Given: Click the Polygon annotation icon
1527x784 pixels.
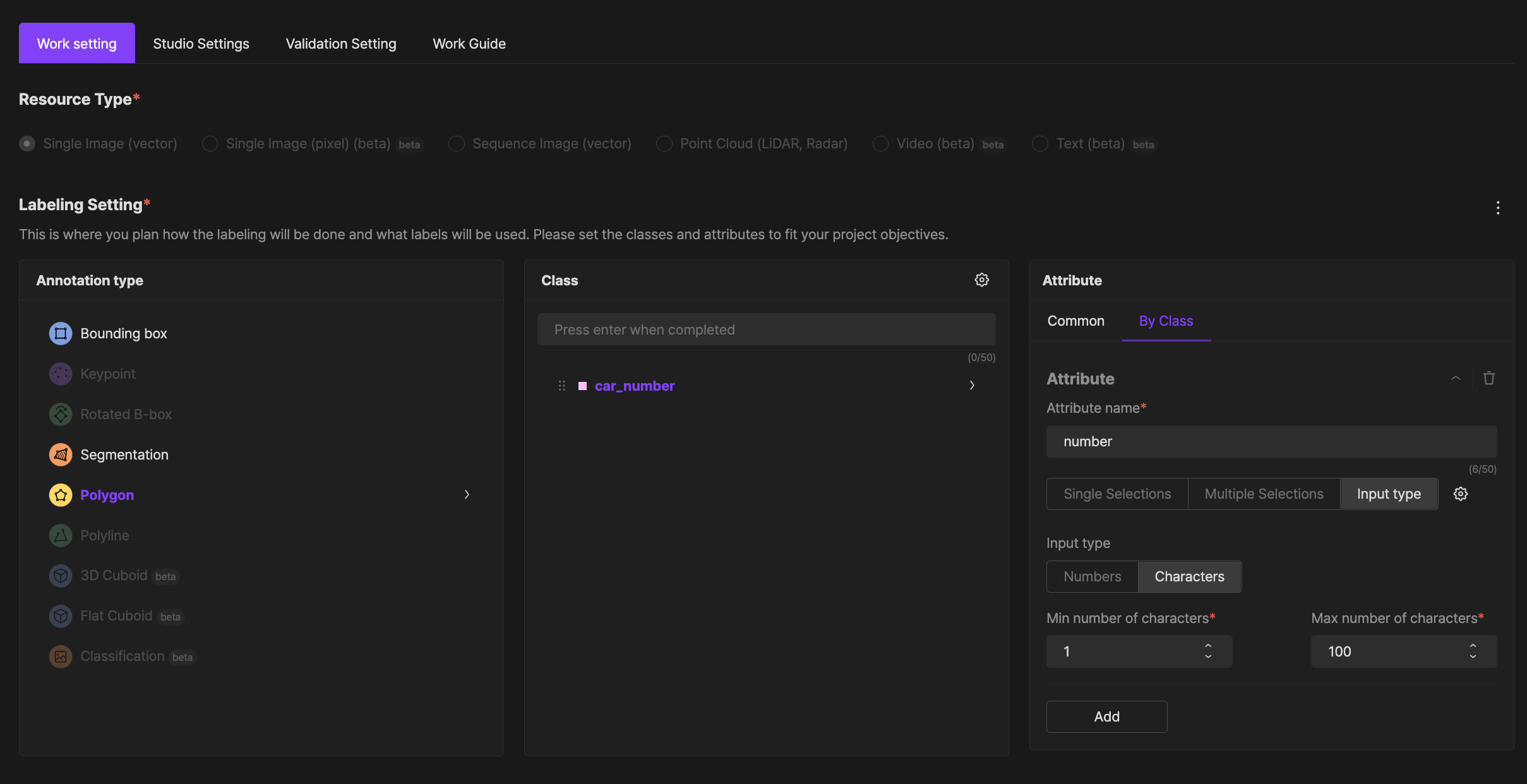Looking at the screenshot, I should point(61,495).
